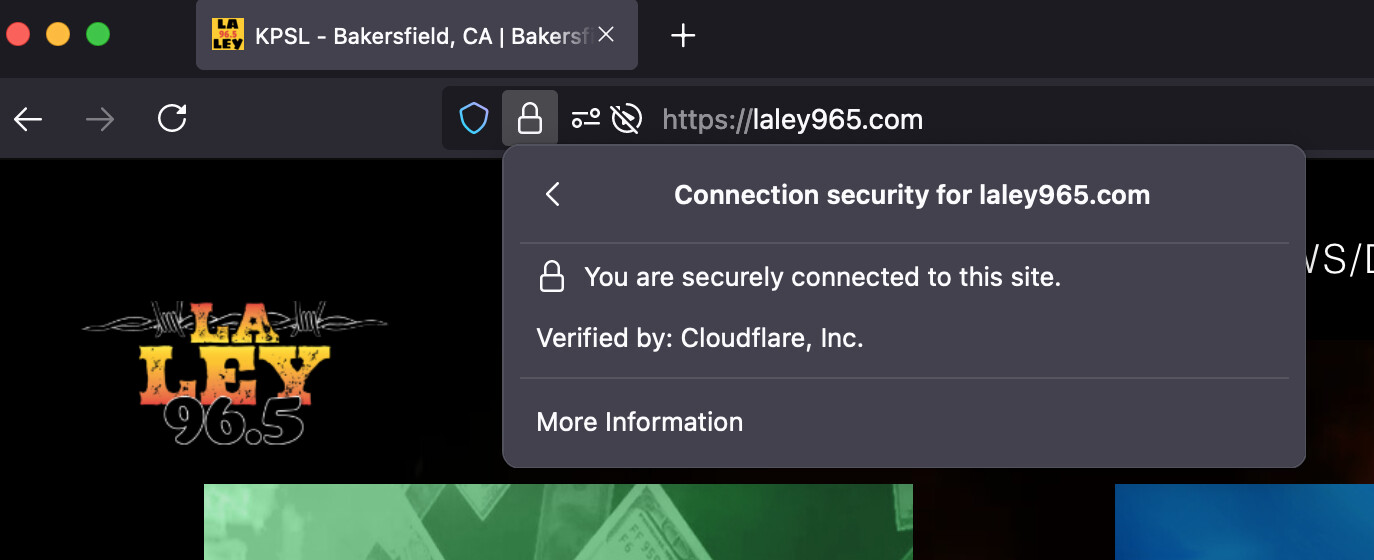1374x560 pixels.
Task: Go back to previous page
Action: click(28, 120)
